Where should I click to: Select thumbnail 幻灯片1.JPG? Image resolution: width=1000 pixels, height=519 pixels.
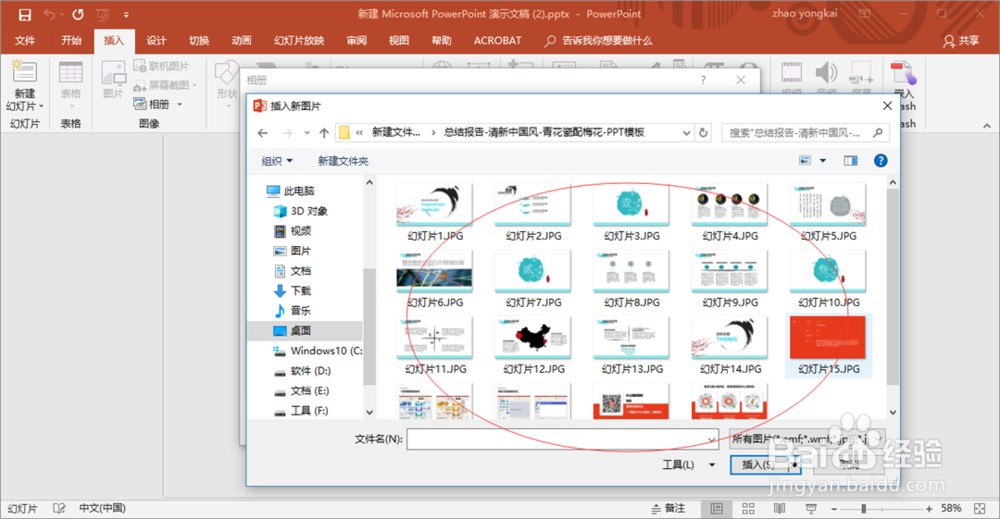point(435,212)
